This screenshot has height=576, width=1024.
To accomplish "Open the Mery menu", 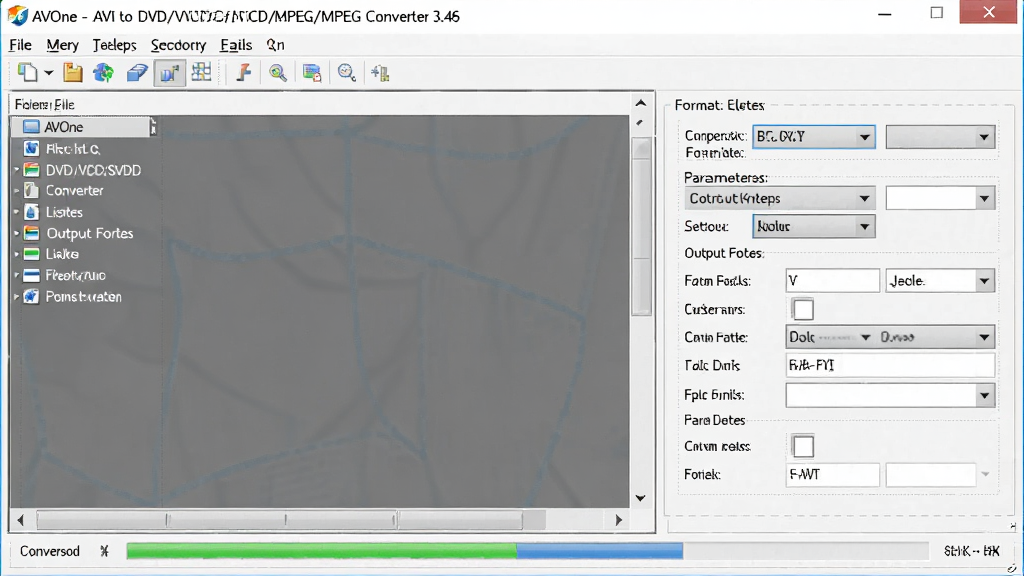I will tap(62, 45).
